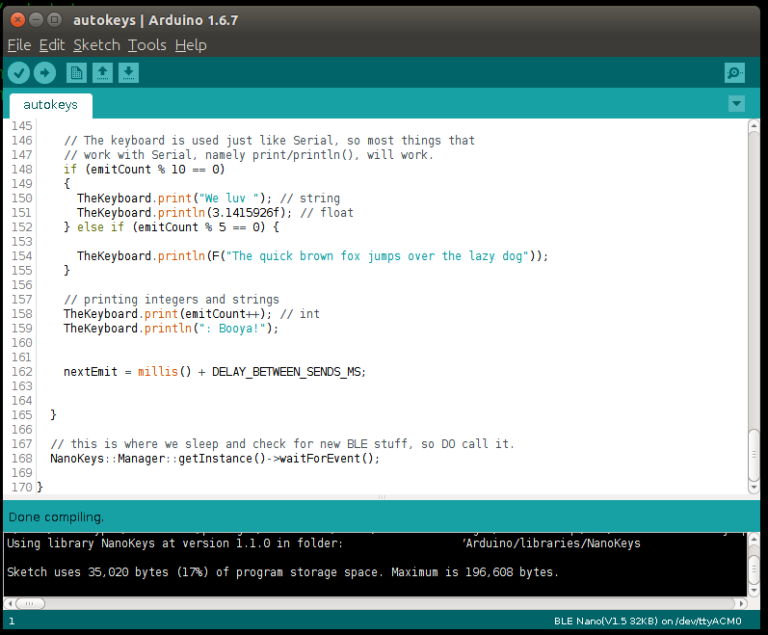Click the code editor vertical scrollbar
This screenshot has height=635, width=768.
click(754, 300)
